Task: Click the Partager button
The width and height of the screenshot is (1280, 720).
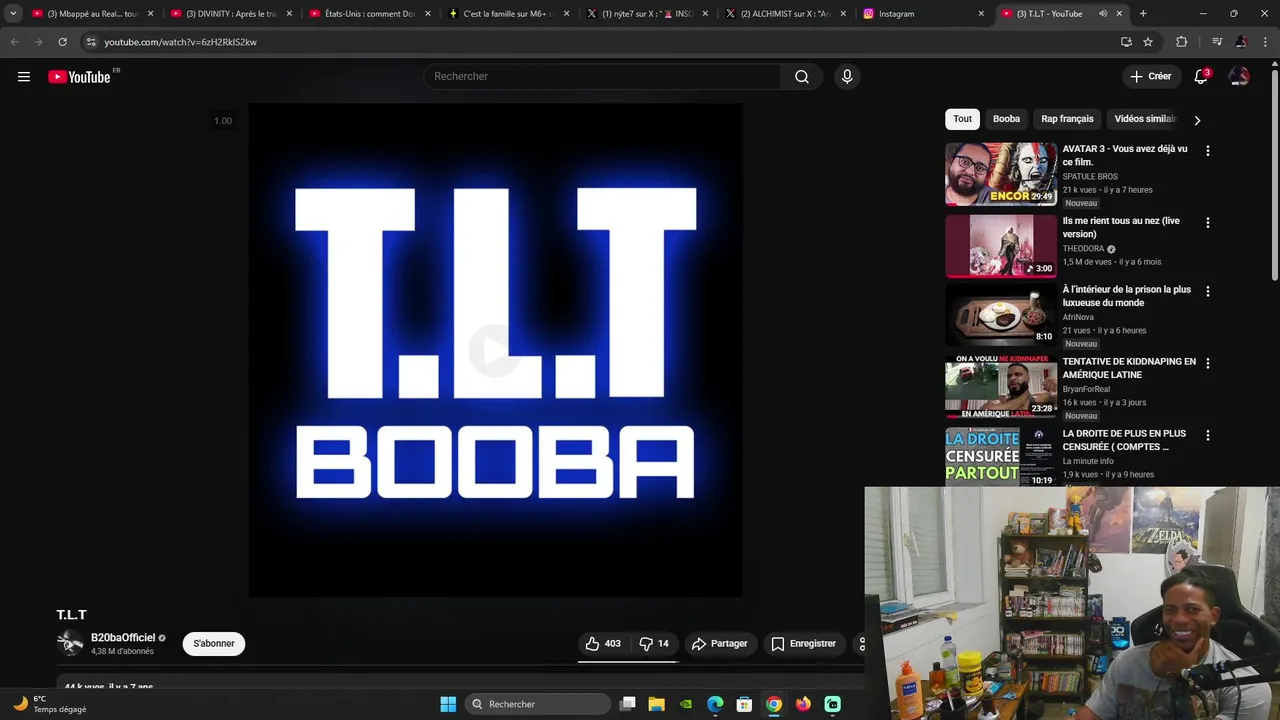Action: (719, 644)
